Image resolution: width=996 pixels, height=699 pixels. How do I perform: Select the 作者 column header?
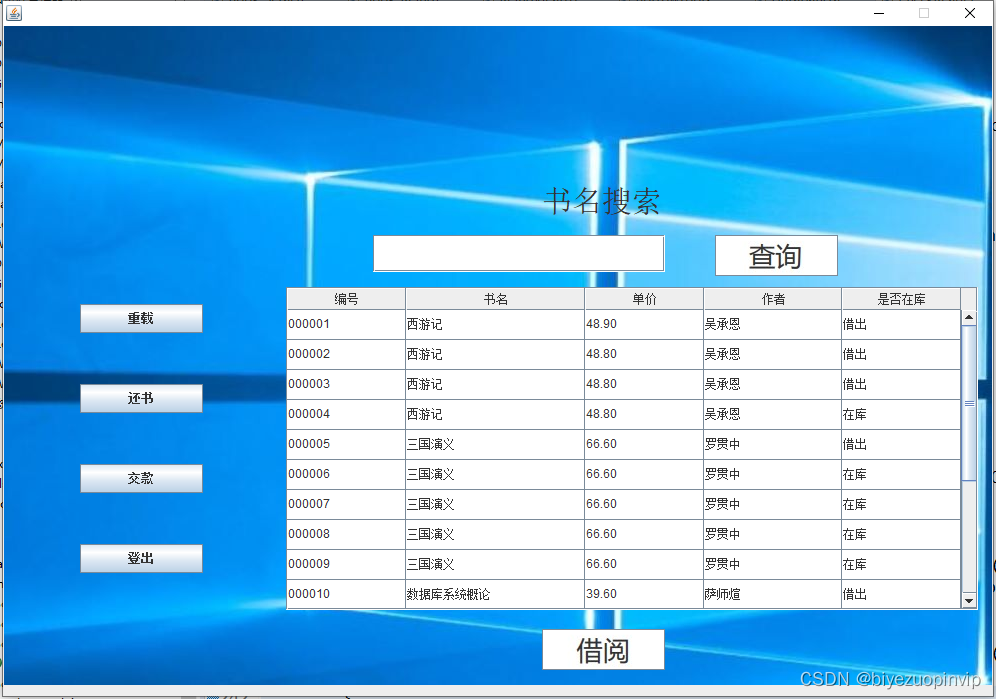pyautogui.click(x=772, y=299)
